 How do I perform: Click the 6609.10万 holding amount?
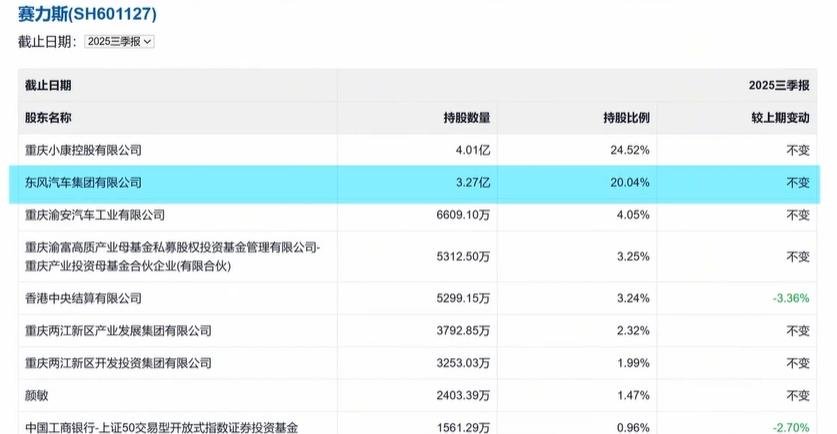pyautogui.click(x=463, y=215)
